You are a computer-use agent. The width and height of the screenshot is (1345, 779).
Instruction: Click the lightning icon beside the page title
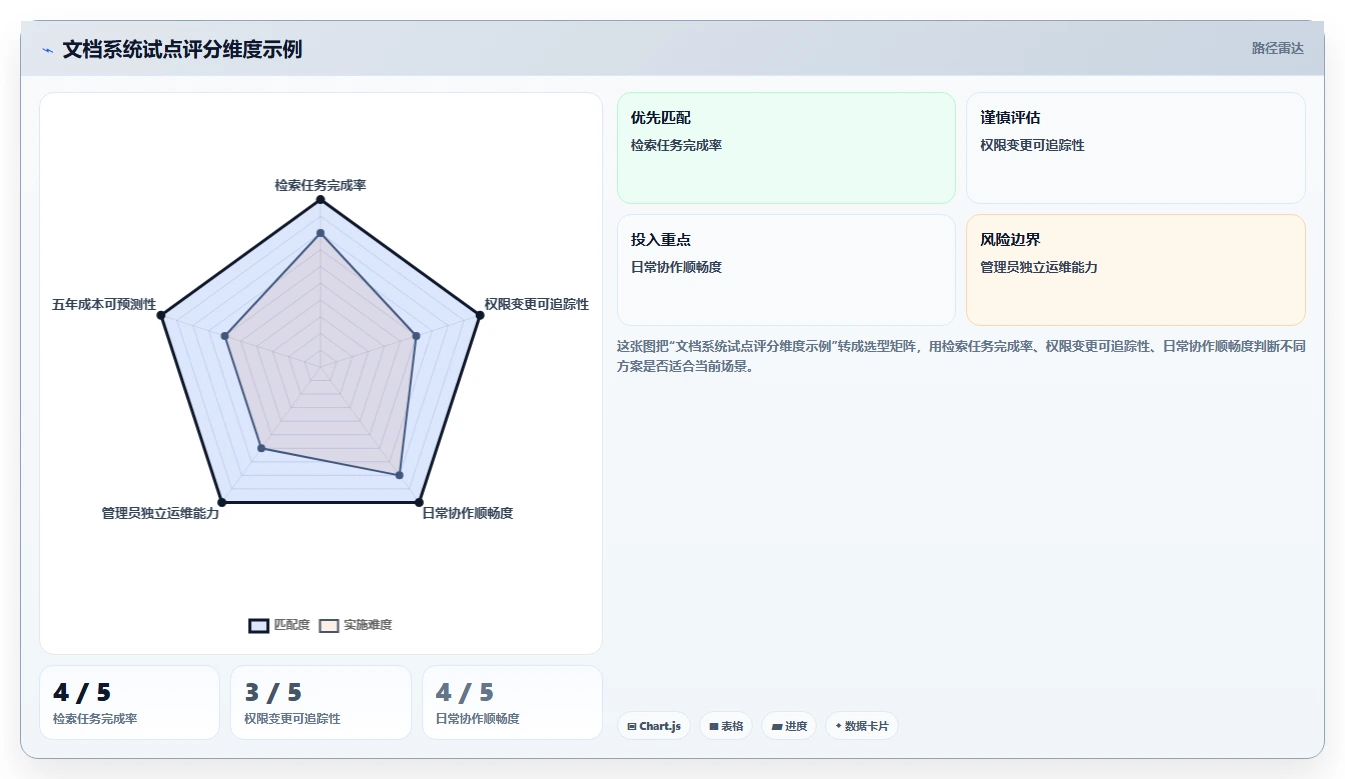(x=47, y=50)
